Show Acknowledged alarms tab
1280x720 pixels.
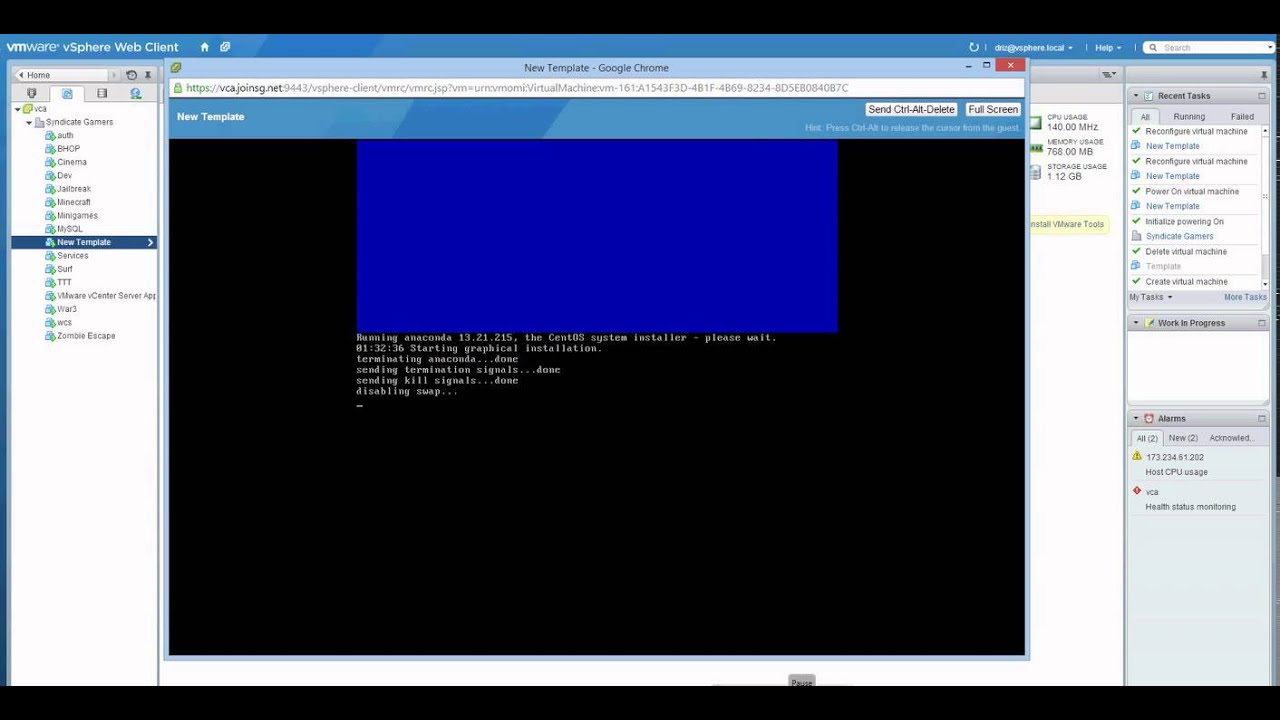tap(1230, 438)
